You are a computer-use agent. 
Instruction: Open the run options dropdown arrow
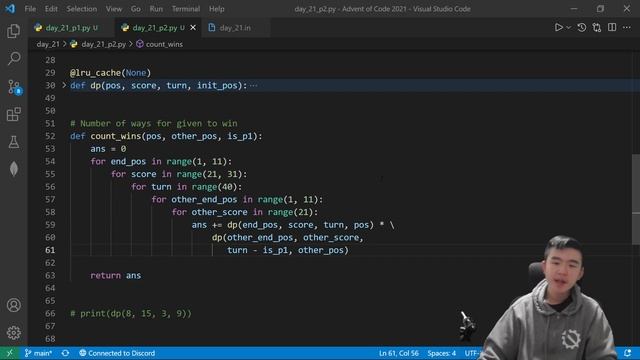coord(568,27)
